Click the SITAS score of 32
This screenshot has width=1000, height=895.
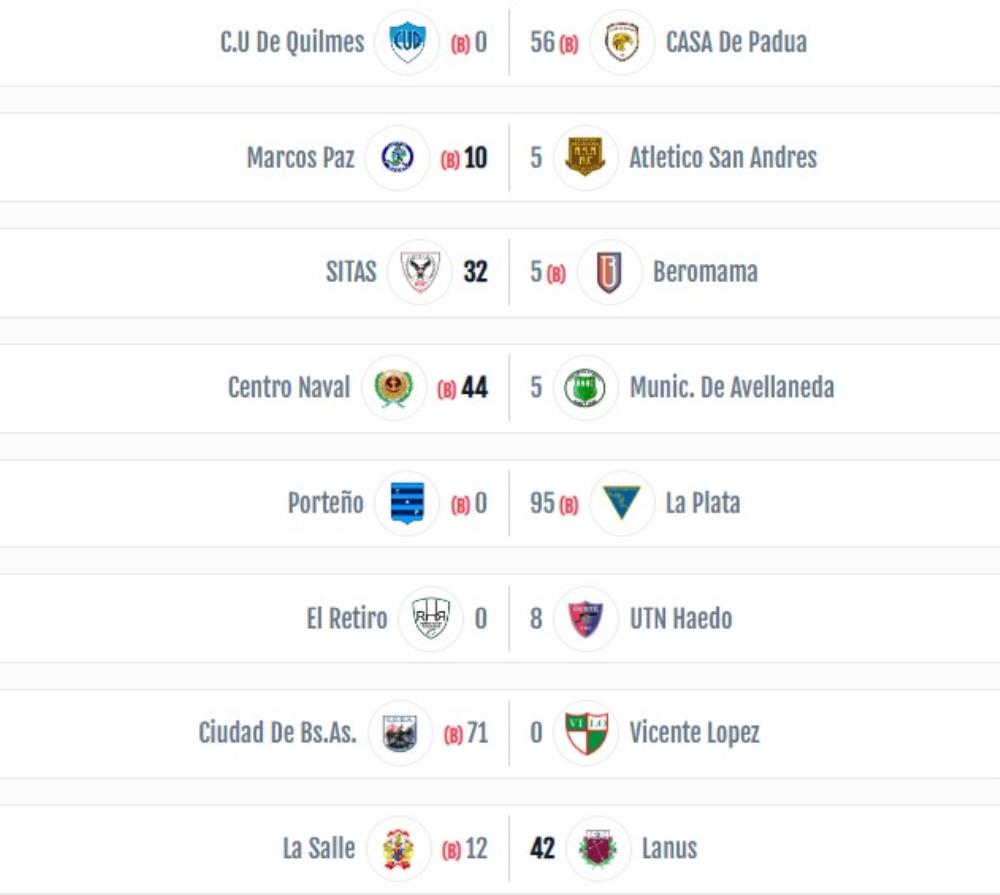[x=476, y=272]
